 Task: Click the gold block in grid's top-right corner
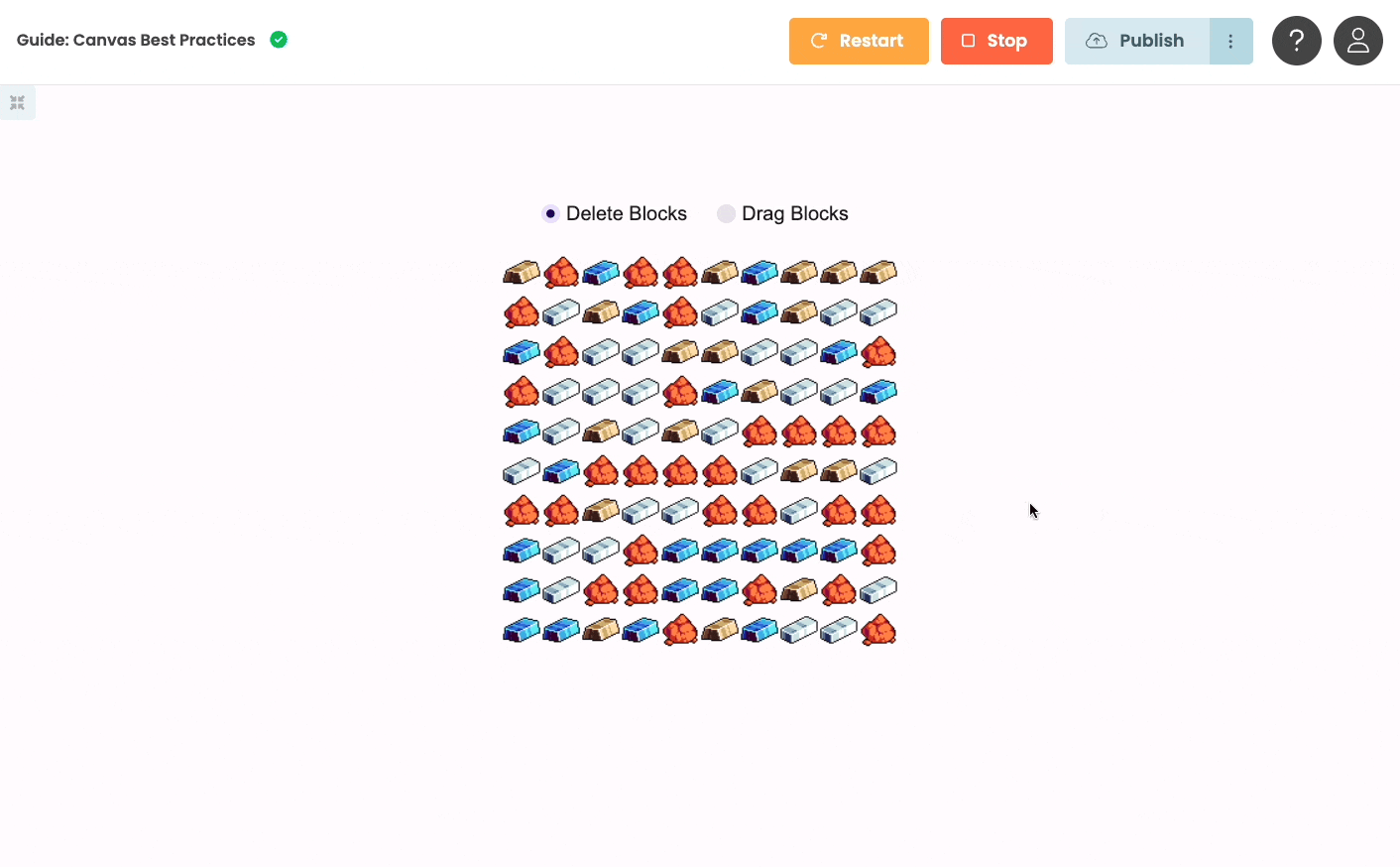(x=878, y=272)
